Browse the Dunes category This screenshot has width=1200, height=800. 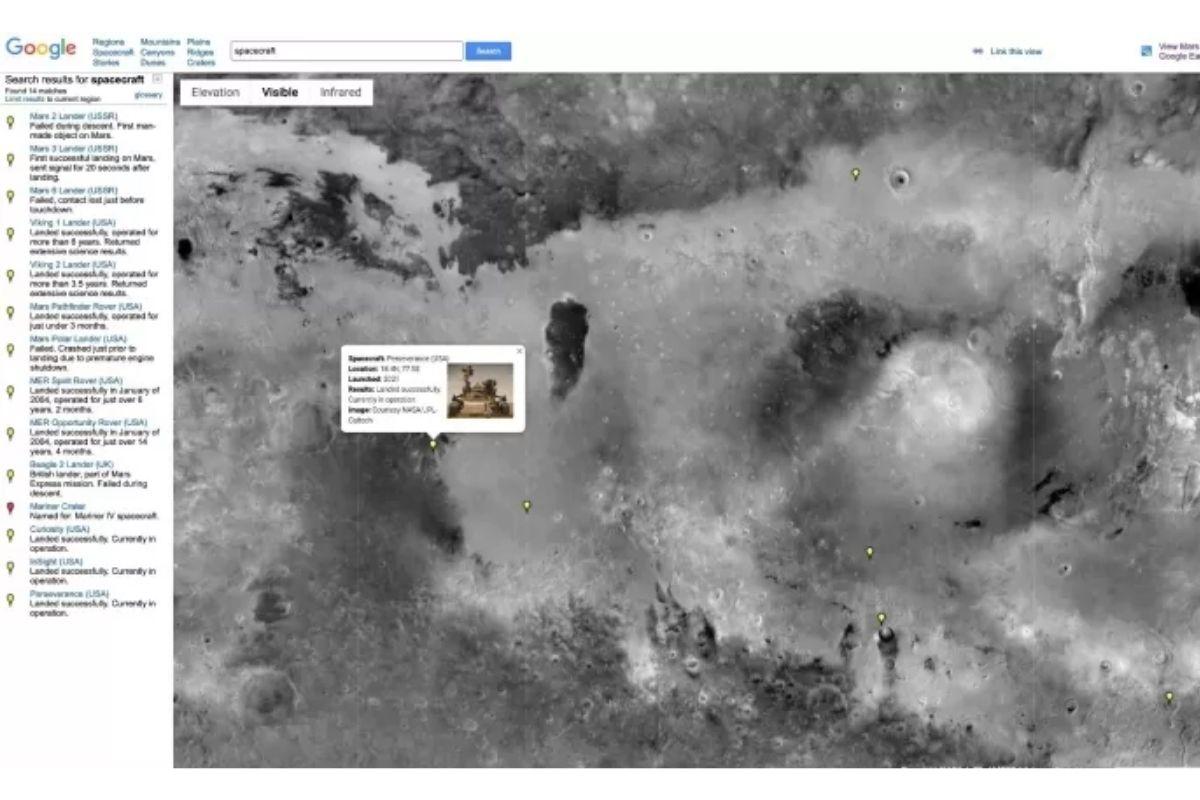153,62
